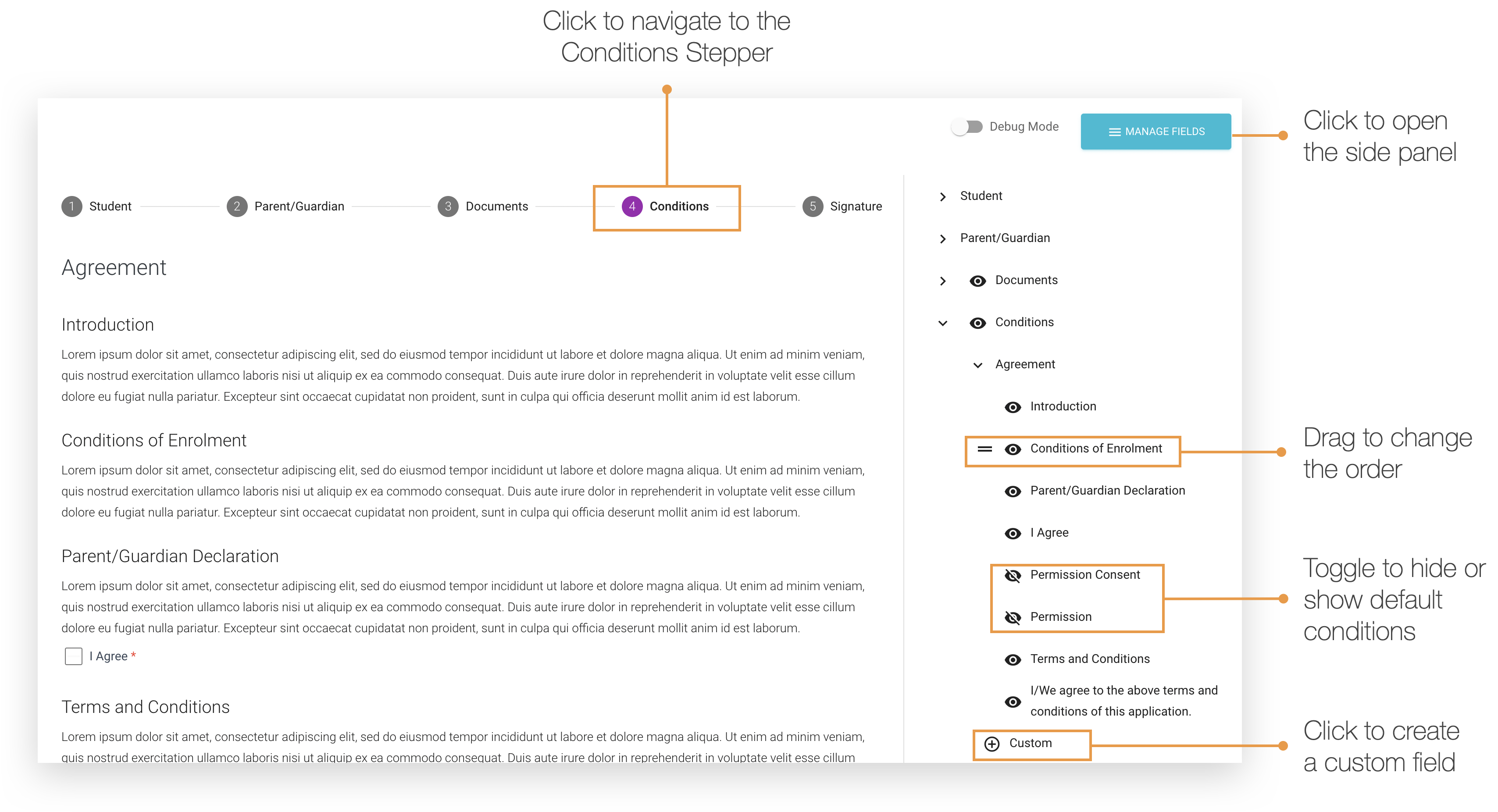This screenshot has height=812, width=1498.
Task: Show the Permission Consent field
Action: click(x=1013, y=575)
